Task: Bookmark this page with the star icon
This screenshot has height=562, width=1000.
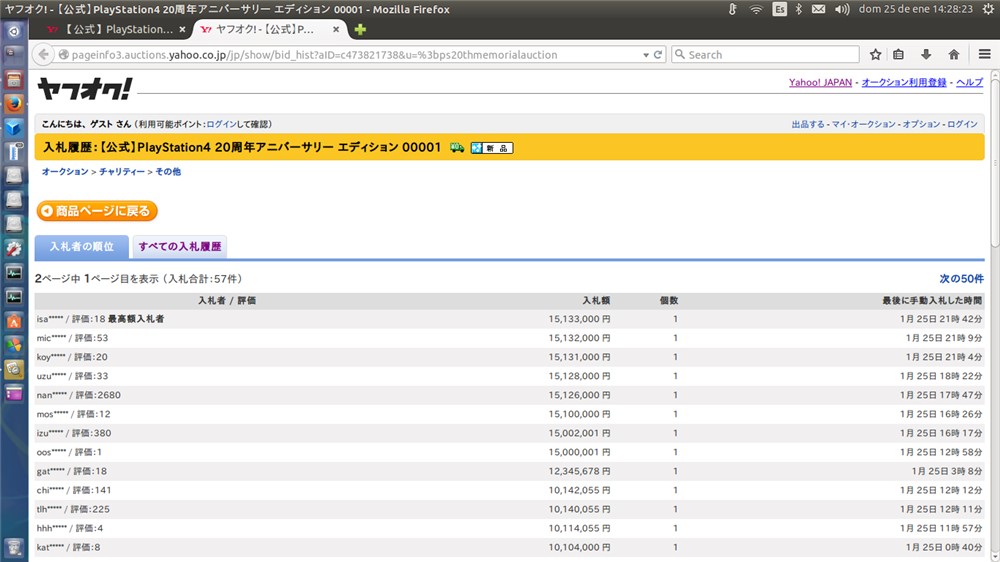Action: 876,55
